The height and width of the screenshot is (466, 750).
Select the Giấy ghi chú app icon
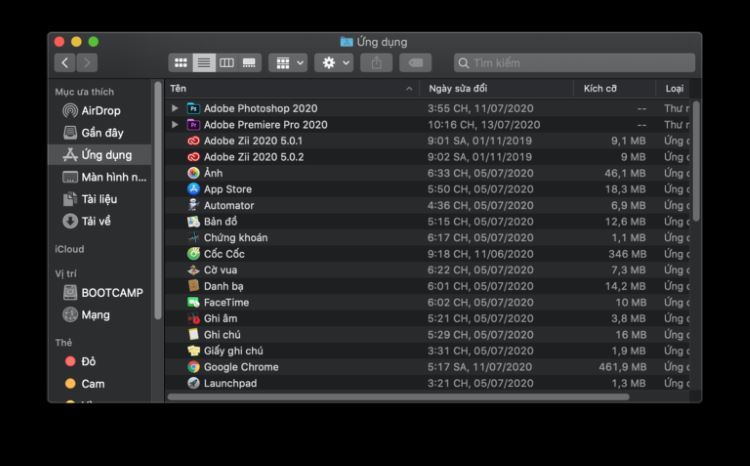coord(193,351)
